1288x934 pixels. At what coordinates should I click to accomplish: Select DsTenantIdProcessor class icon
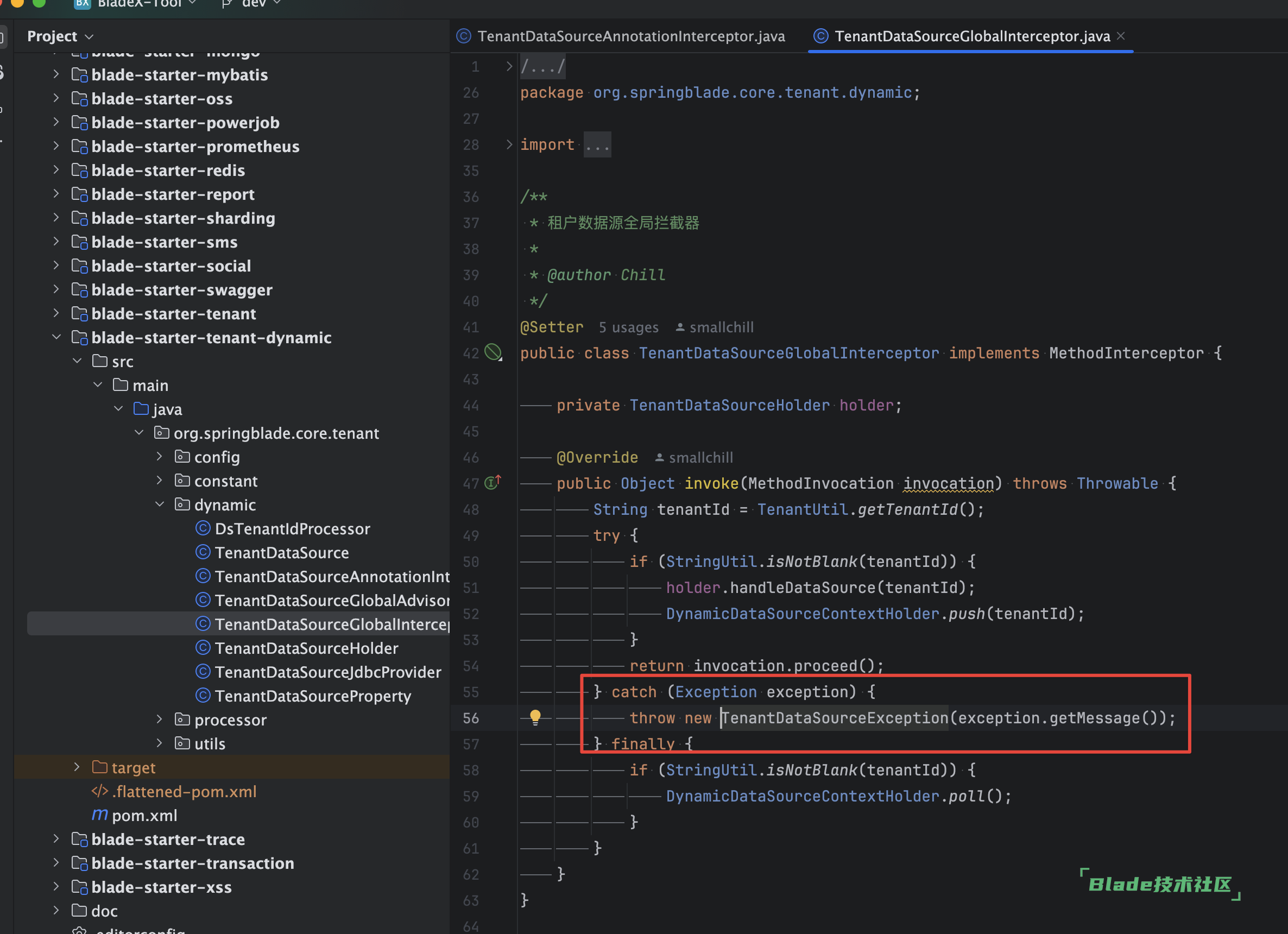click(203, 528)
